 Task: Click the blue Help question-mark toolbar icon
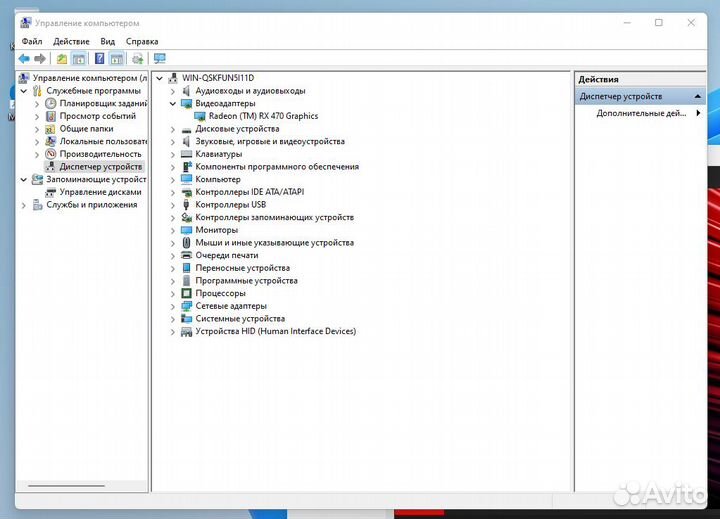click(x=99, y=59)
